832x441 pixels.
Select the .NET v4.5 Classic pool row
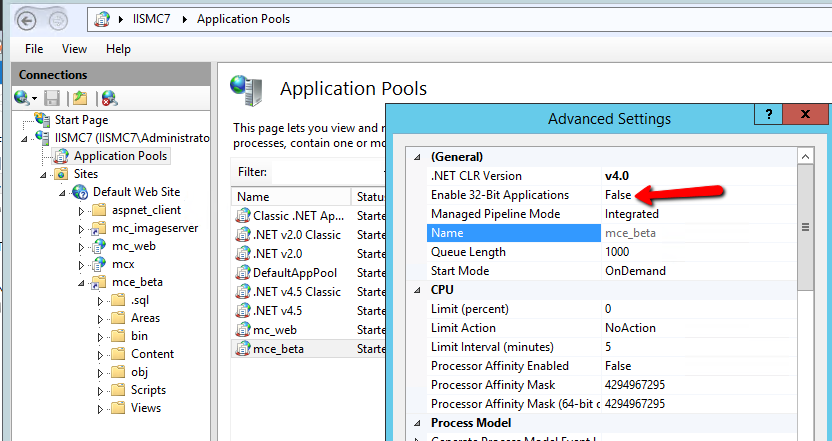click(309, 292)
